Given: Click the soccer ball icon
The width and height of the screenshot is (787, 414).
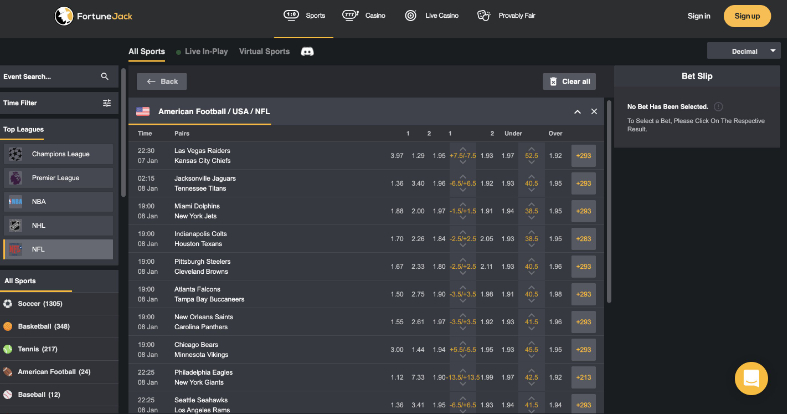Looking at the screenshot, I should coord(8,304).
